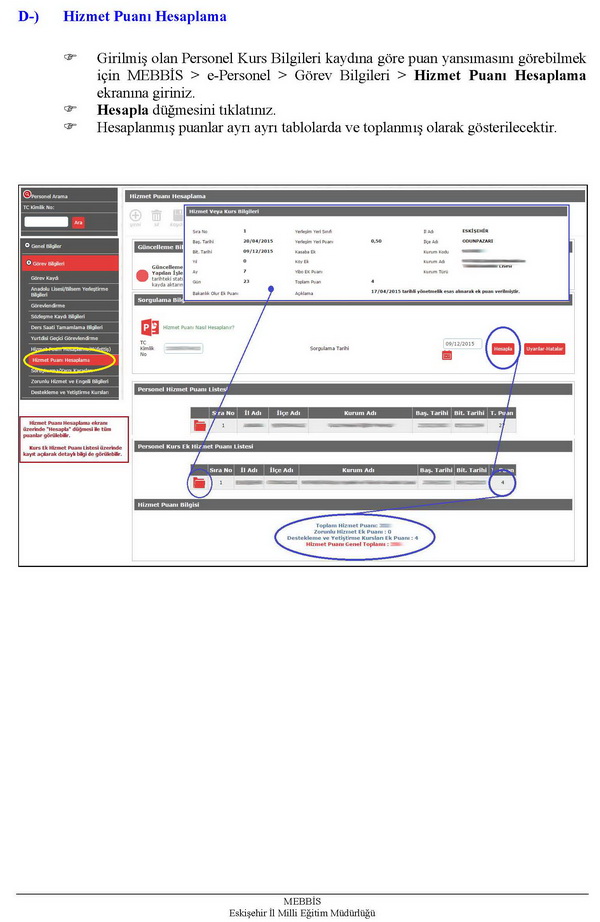This screenshot has width=600, height=922.
Task: Click the Personel Arama magnifier icon
Action: point(27,195)
